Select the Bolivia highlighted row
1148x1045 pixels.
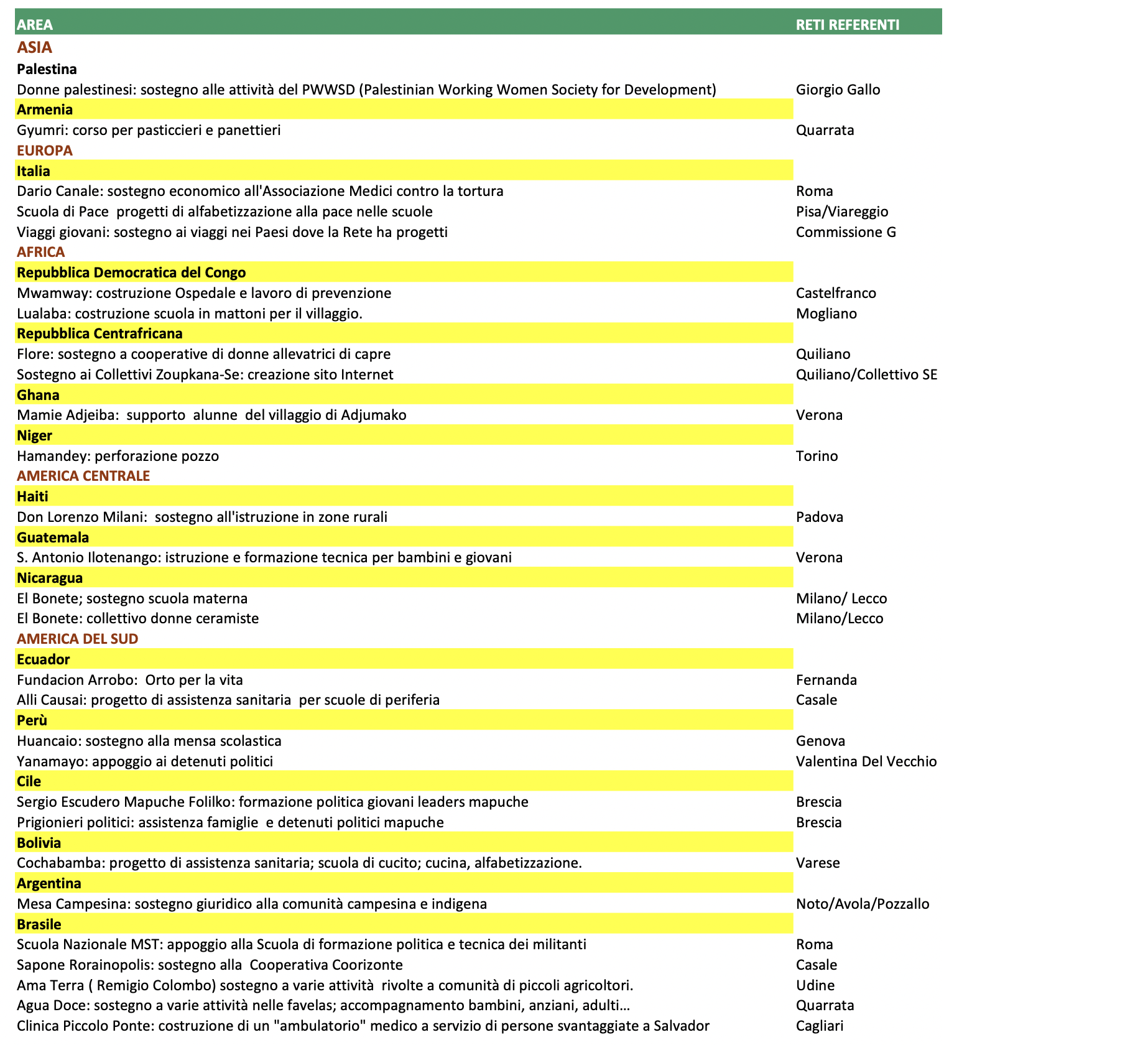click(x=404, y=843)
